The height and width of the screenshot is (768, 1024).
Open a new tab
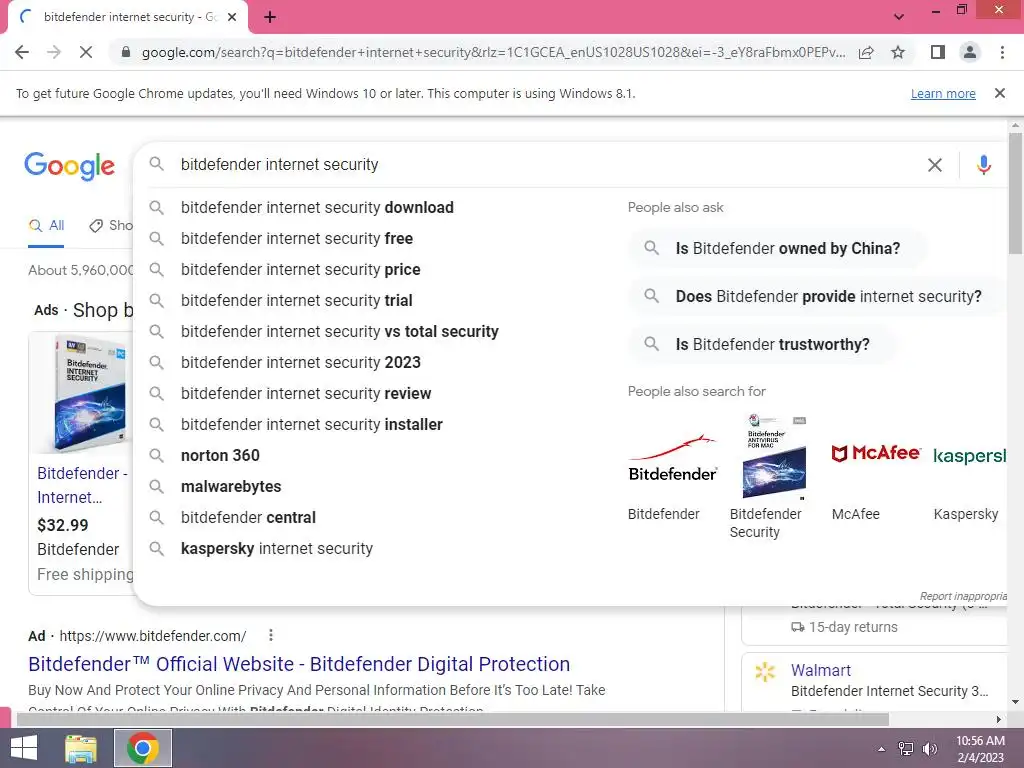coord(270,18)
